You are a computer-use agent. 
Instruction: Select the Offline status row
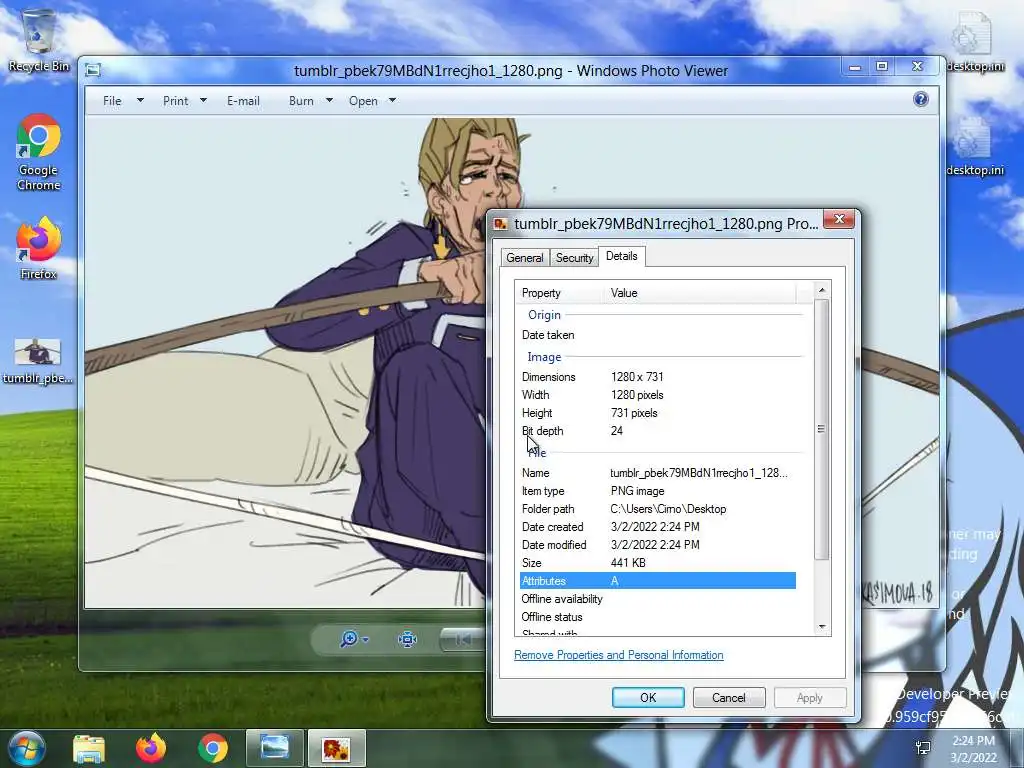[x=658, y=617]
